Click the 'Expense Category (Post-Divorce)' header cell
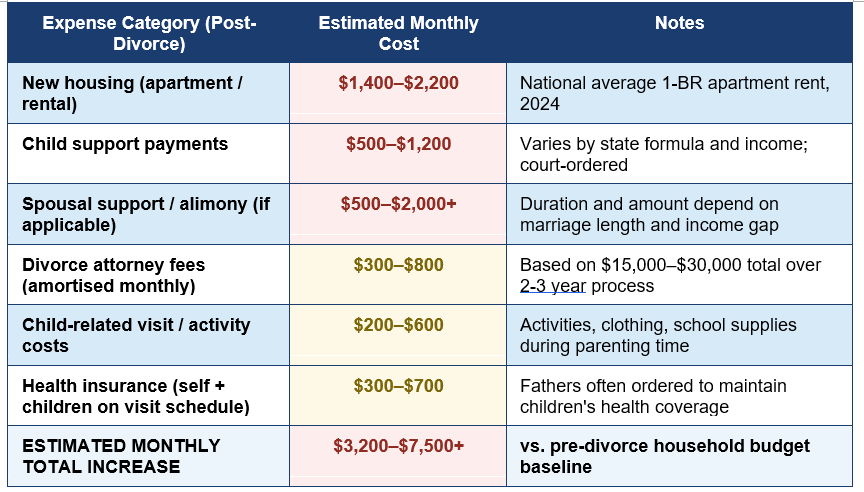Screen dimensions: 864x492 point(149,33)
